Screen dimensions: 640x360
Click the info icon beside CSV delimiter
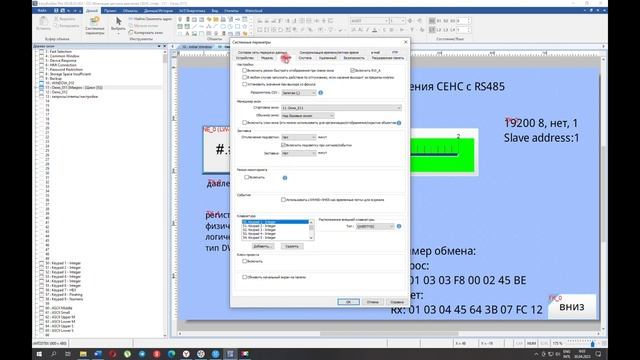click(320, 93)
